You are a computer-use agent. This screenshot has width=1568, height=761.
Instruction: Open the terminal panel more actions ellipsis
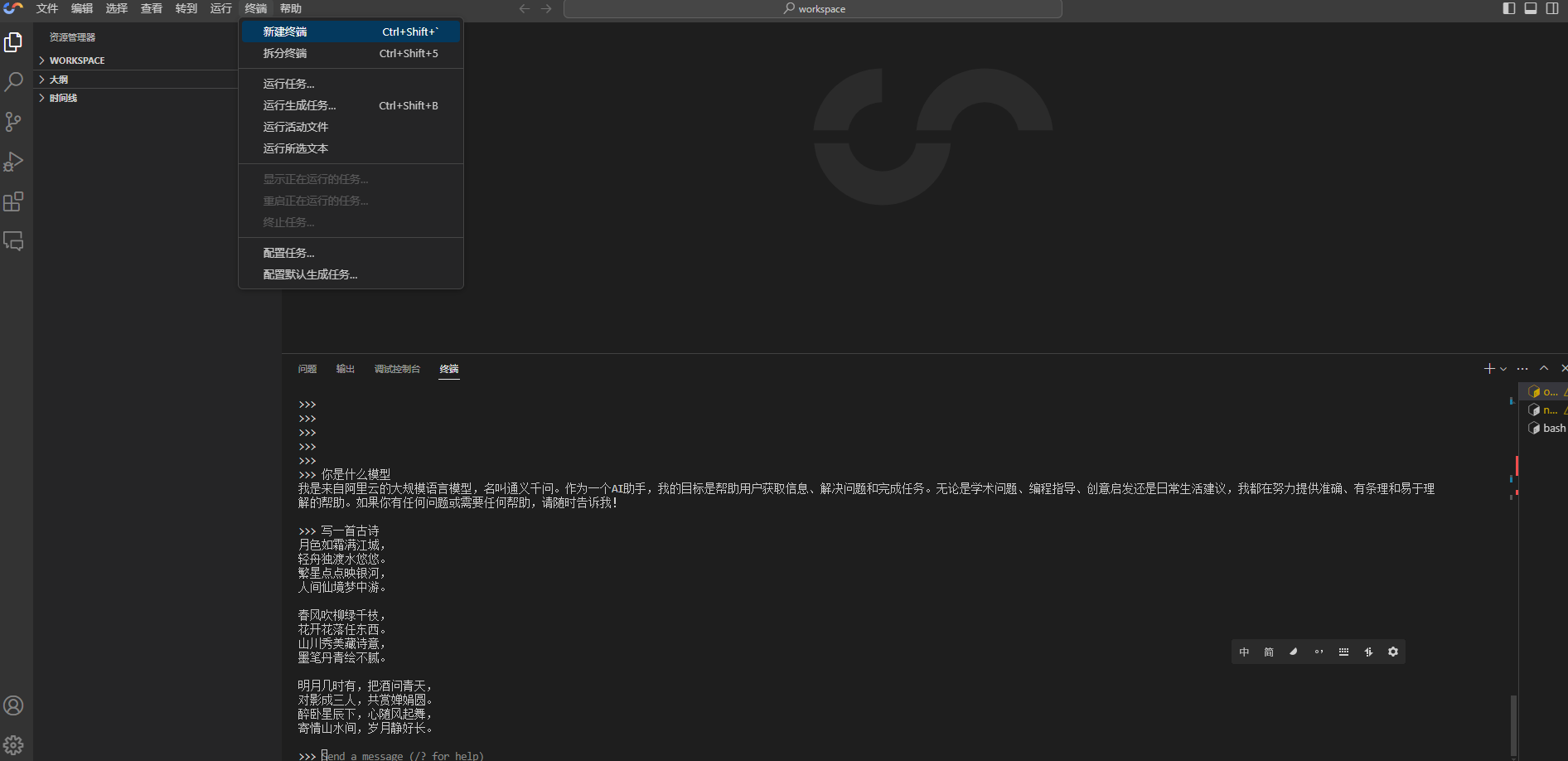click(x=1522, y=369)
